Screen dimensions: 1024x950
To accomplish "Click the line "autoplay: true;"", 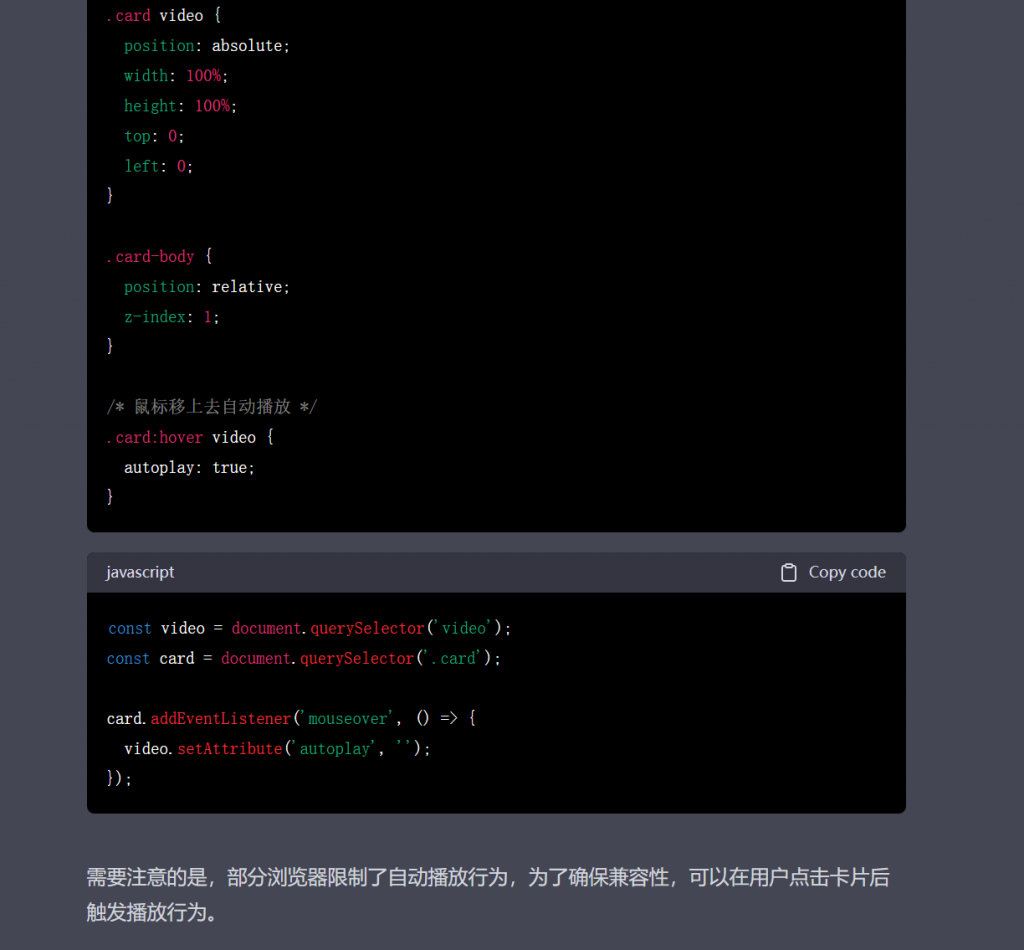I will [x=189, y=467].
